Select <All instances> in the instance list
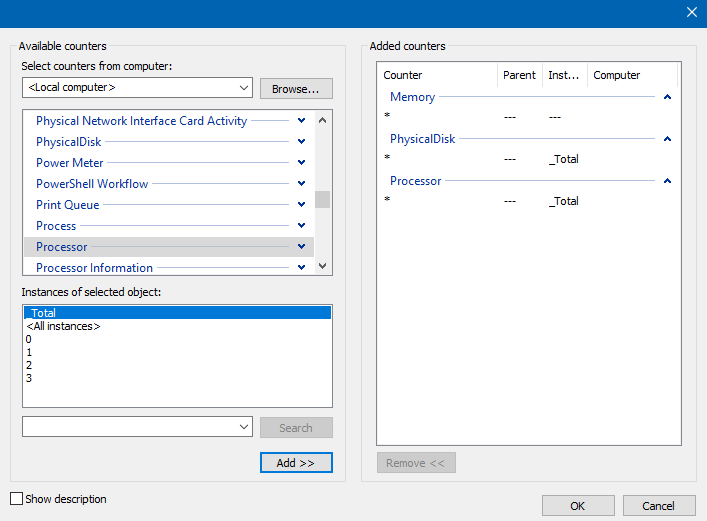Image resolution: width=707 pixels, height=521 pixels. [x=64, y=326]
